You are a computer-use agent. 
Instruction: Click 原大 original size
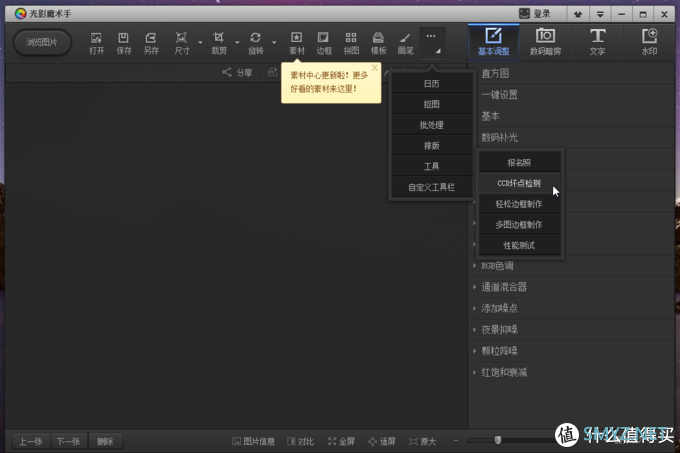422,441
